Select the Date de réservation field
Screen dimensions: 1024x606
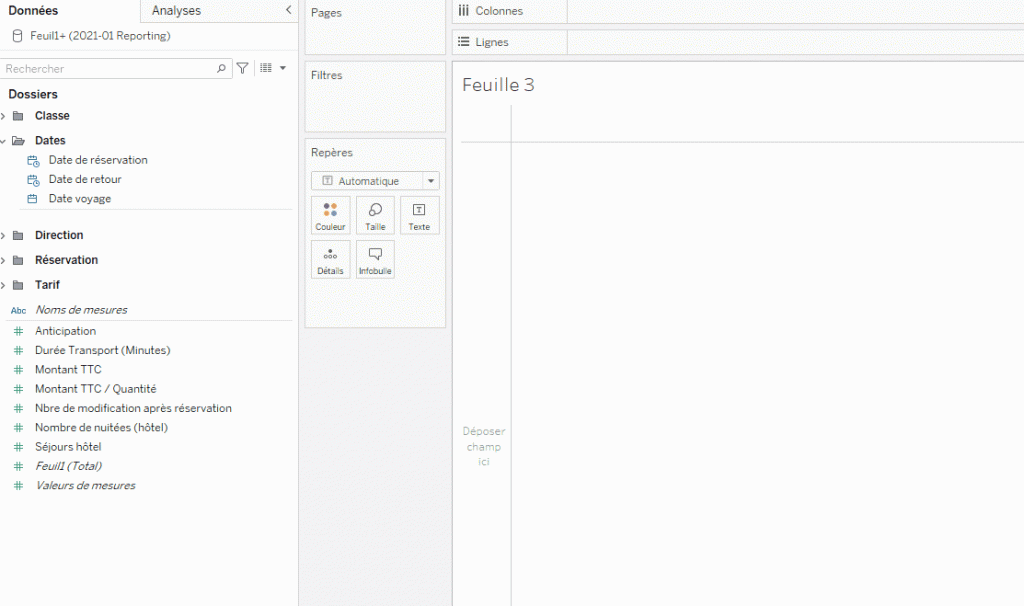(98, 160)
